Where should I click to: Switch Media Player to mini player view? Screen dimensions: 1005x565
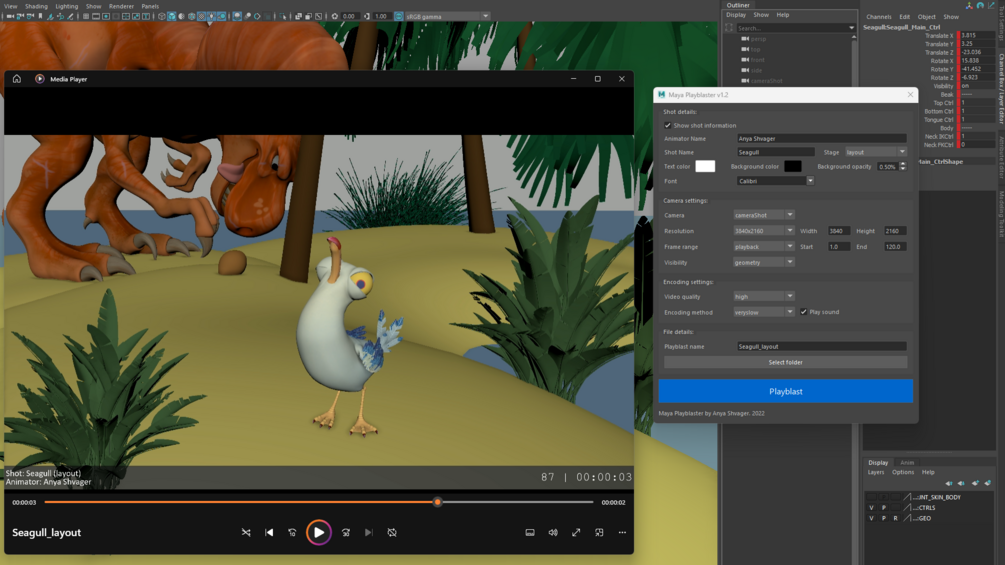[599, 532]
